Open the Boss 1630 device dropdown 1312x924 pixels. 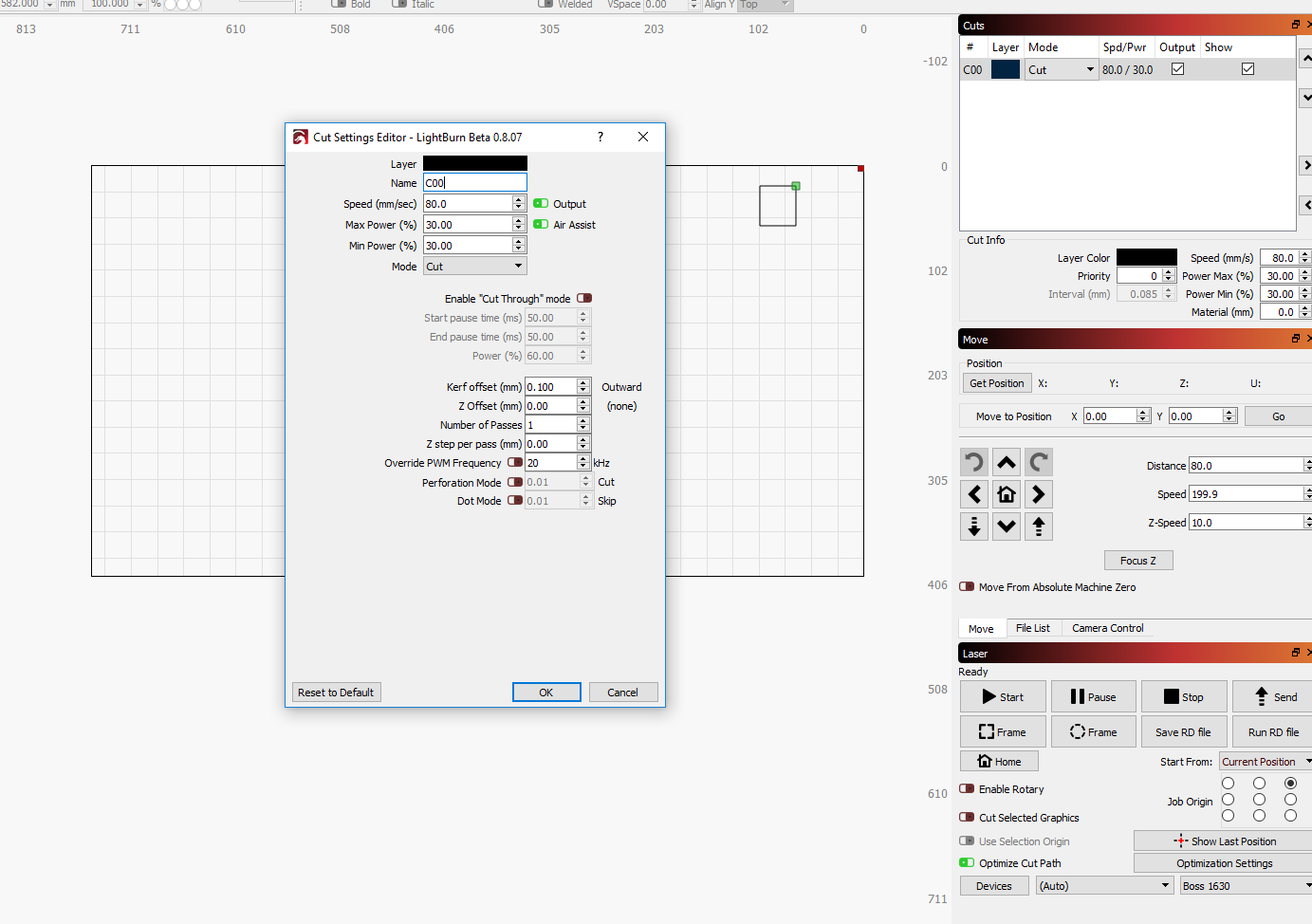[1247, 886]
